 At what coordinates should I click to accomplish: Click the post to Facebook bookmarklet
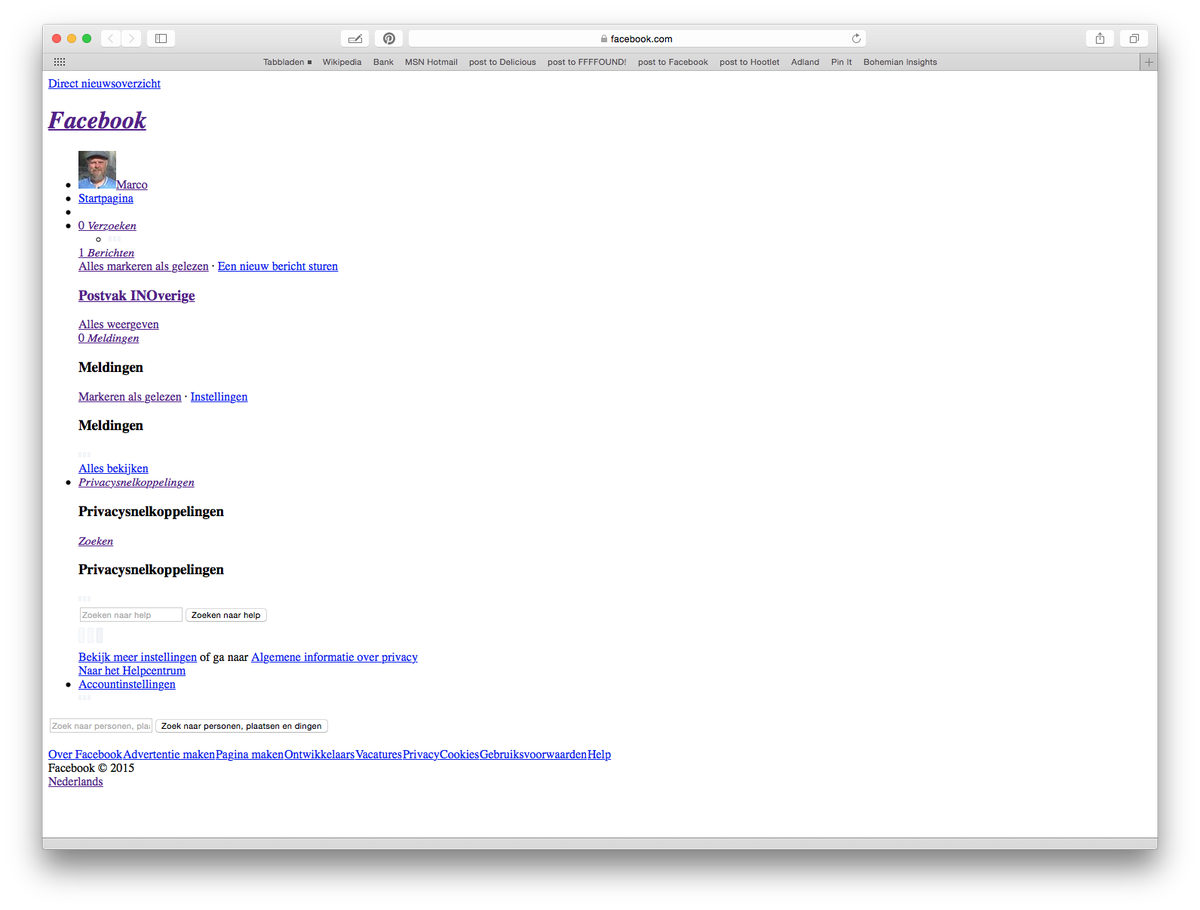(x=673, y=62)
